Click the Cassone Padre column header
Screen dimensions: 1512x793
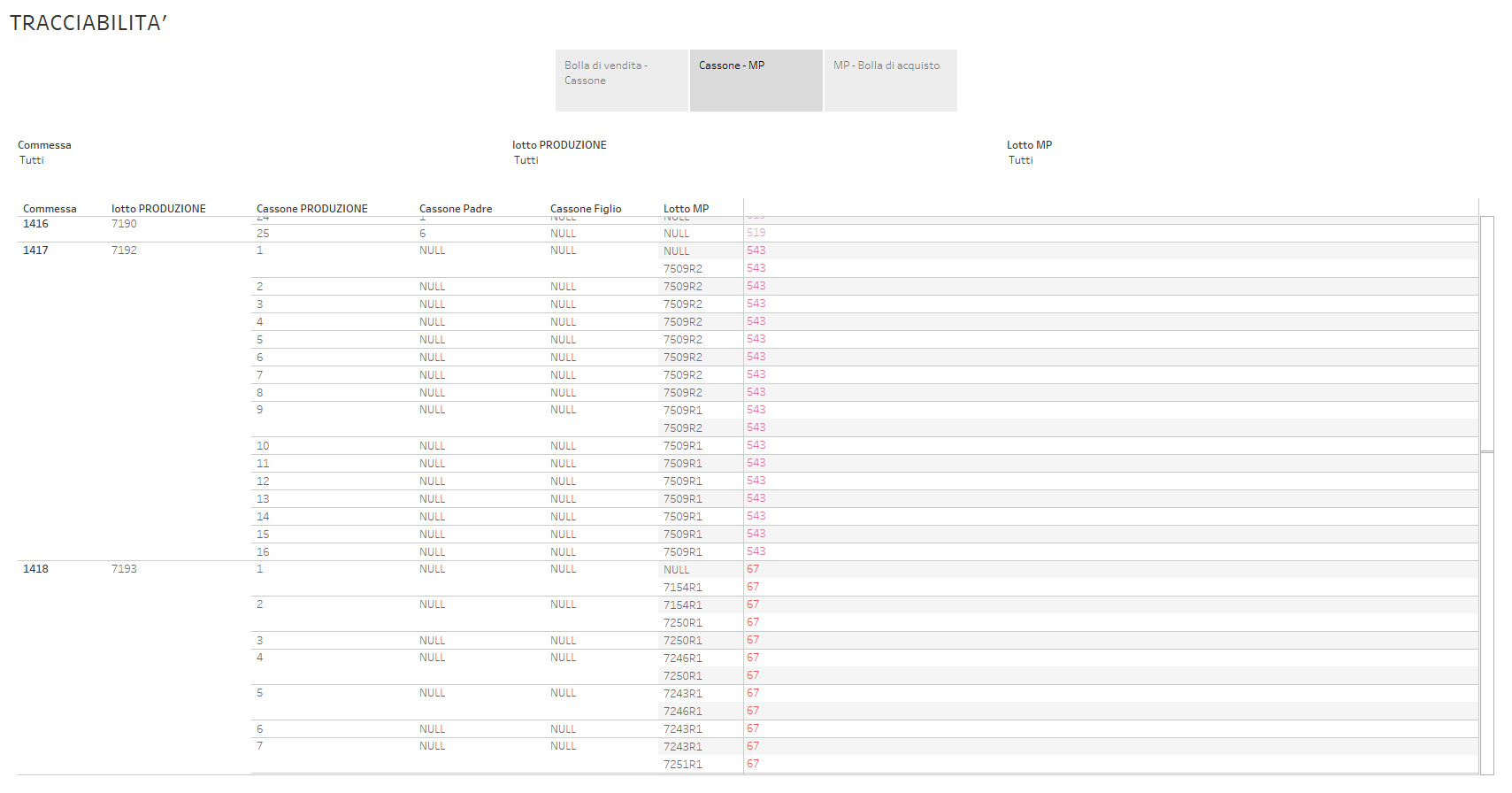pyautogui.click(x=456, y=209)
